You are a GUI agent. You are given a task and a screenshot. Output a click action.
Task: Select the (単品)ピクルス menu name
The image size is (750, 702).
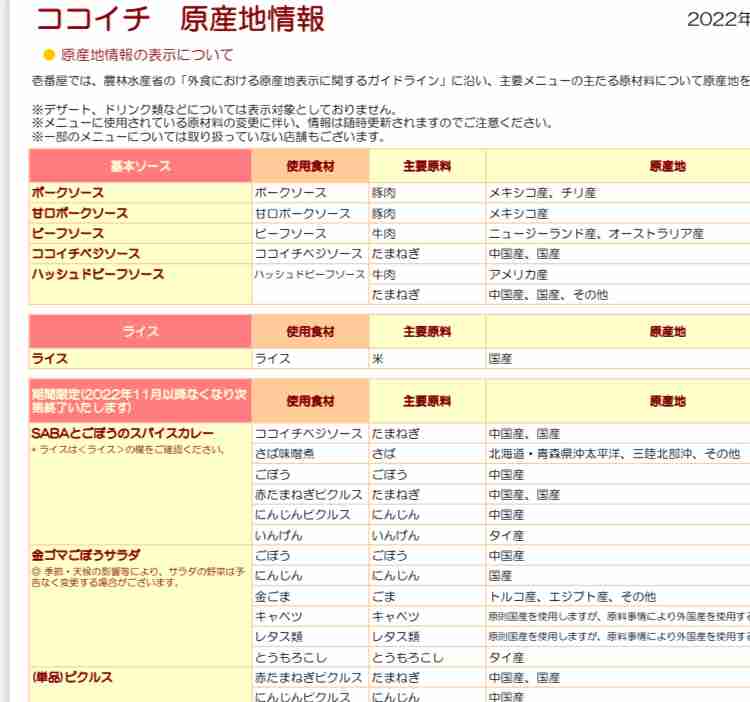coord(72,677)
